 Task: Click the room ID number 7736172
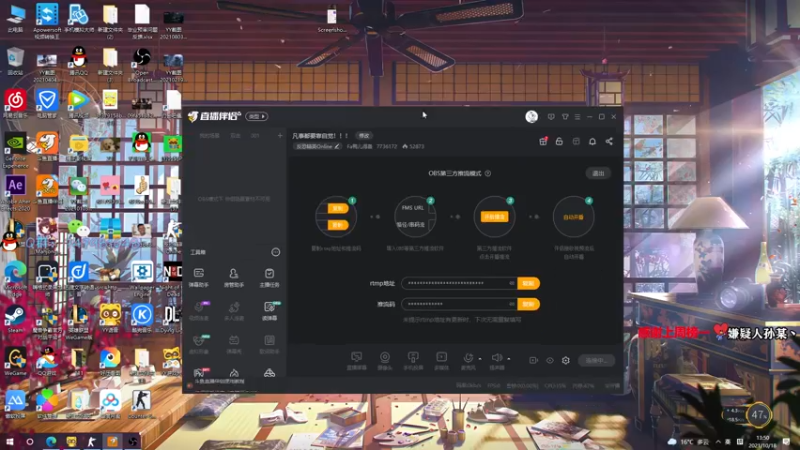pos(386,146)
